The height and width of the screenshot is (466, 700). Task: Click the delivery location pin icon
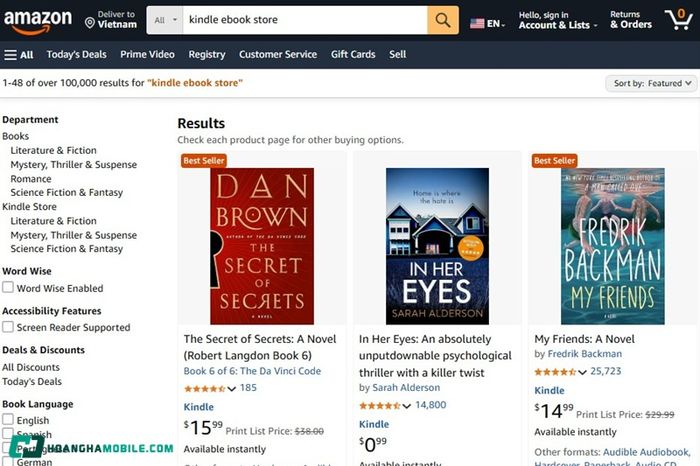[90, 22]
